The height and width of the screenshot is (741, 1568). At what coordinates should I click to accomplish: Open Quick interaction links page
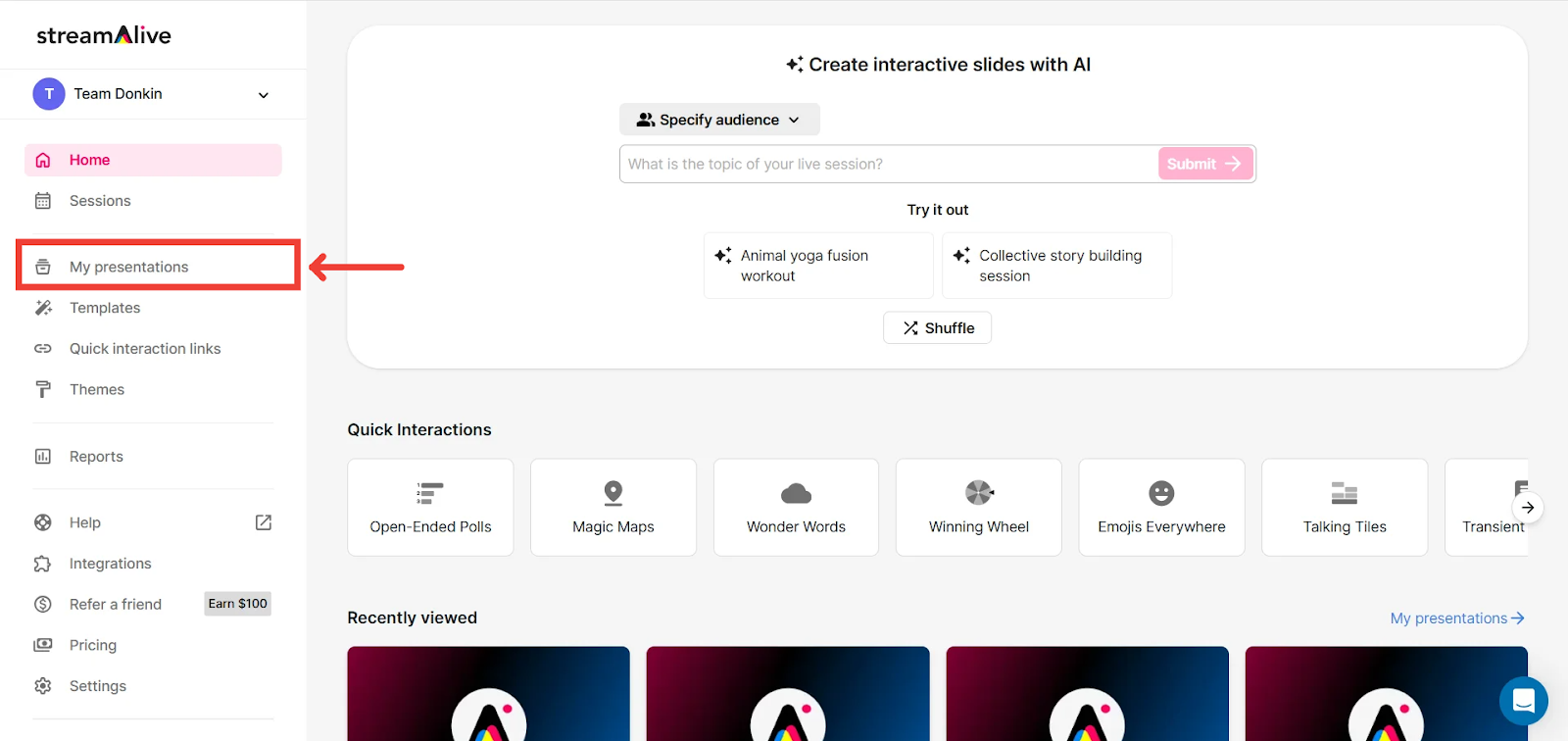tap(145, 349)
